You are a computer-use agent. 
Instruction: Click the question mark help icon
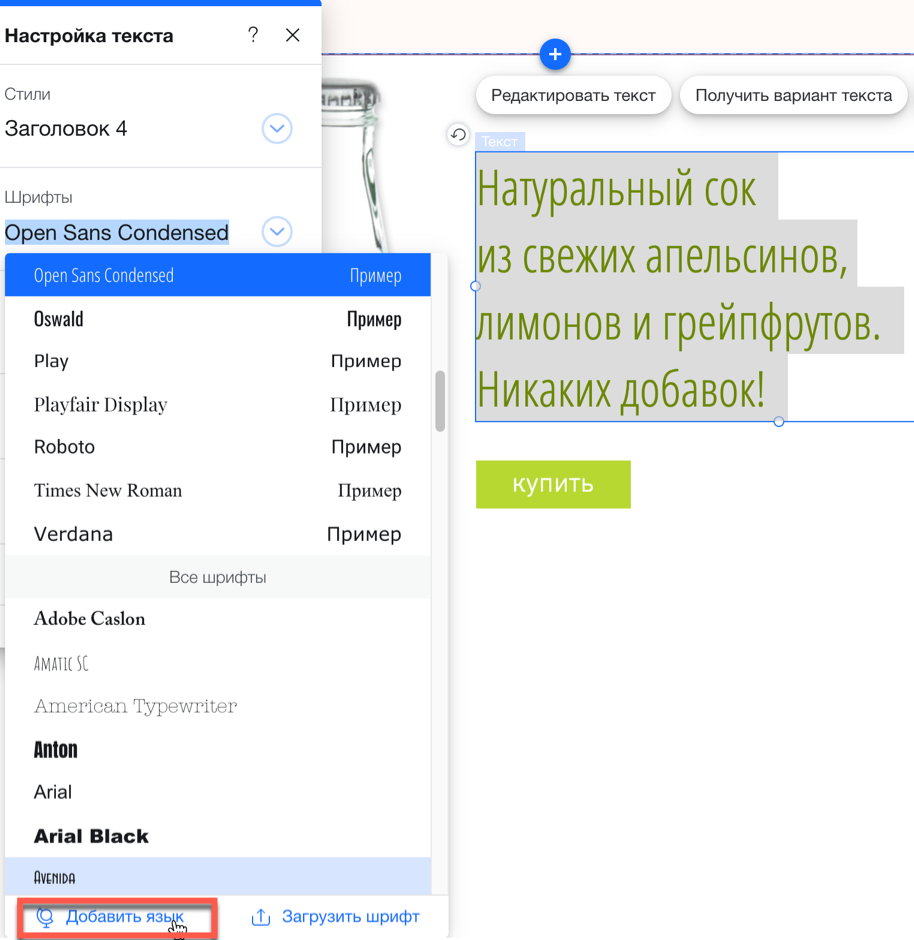point(253,35)
